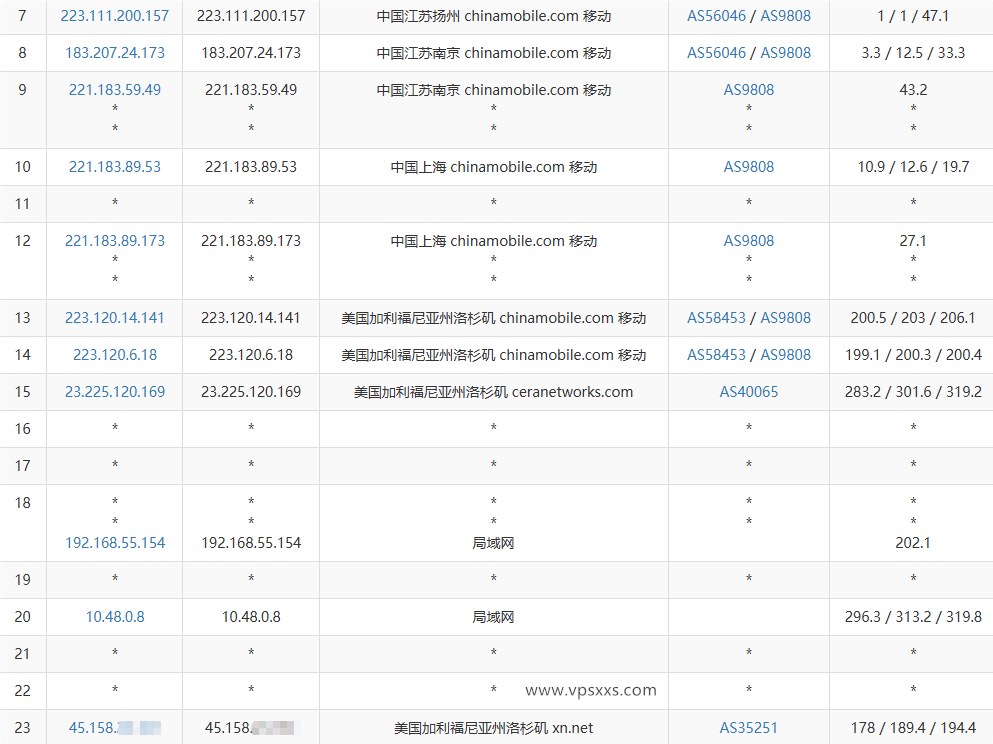
Task: Select plain text 221.183.59.49 in second column
Action: coord(251,90)
